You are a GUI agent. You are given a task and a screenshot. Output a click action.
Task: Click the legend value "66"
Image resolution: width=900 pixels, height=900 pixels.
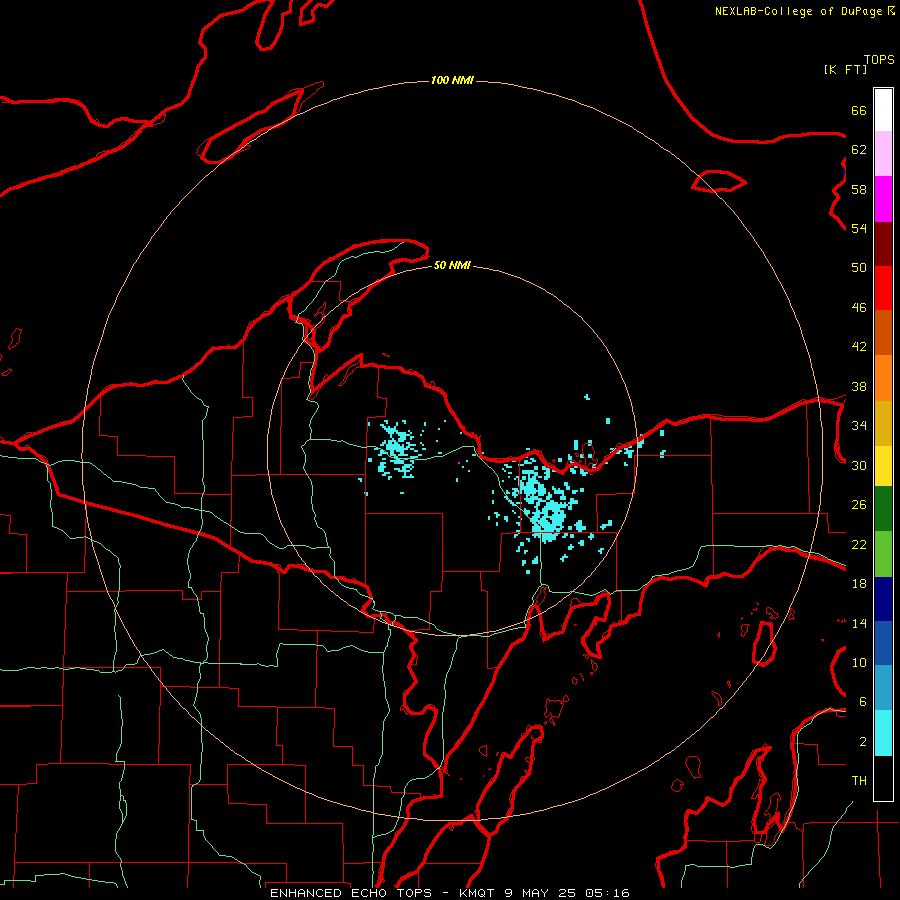[x=859, y=110]
